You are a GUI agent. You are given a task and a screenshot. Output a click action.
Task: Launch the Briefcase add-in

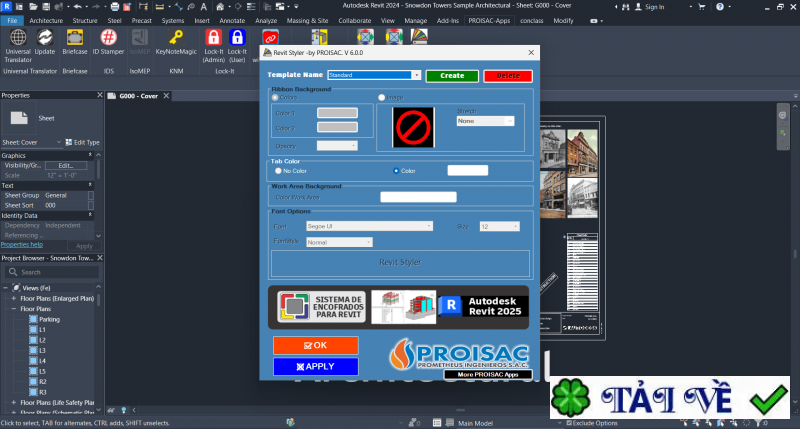[74, 42]
